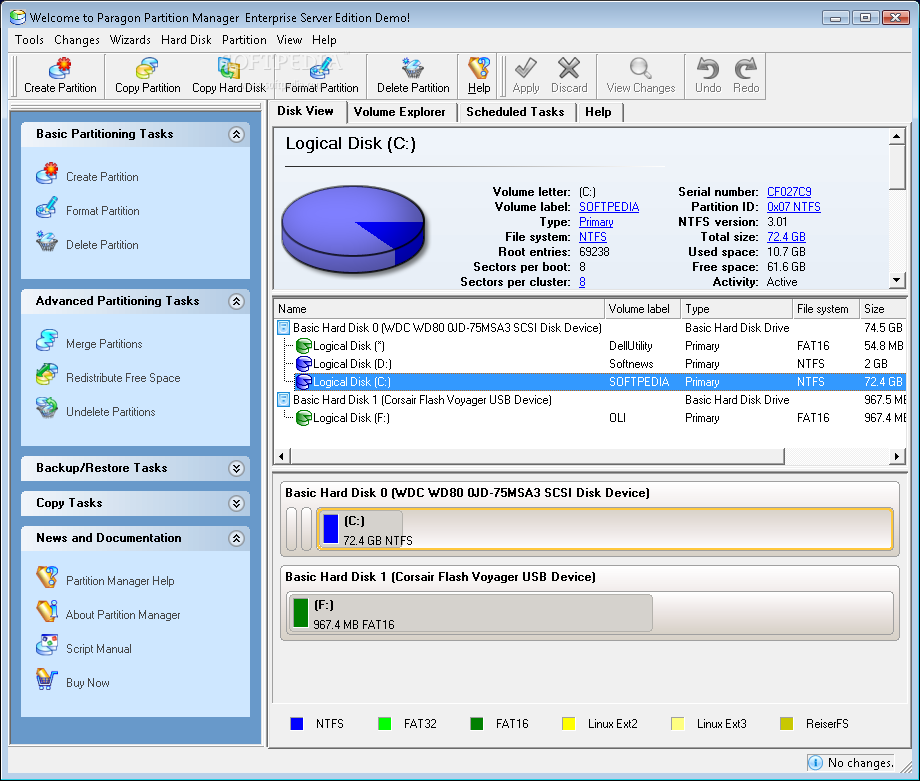Click Delete Partition toolbar icon
The height and width of the screenshot is (781, 920).
click(413, 69)
